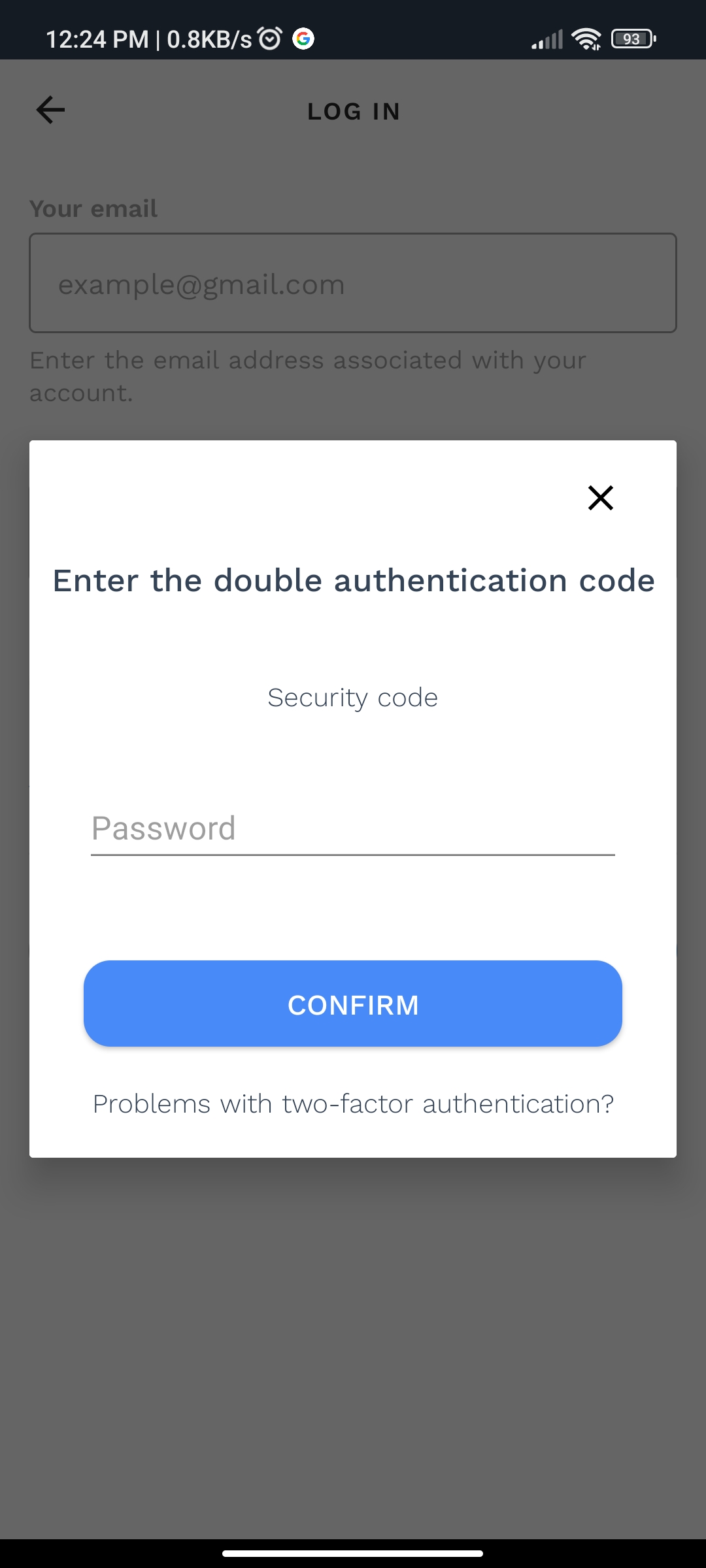Tap the home gesture bar
The image size is (706, 1568).
pyautogui.click(x=353, y=1553)
